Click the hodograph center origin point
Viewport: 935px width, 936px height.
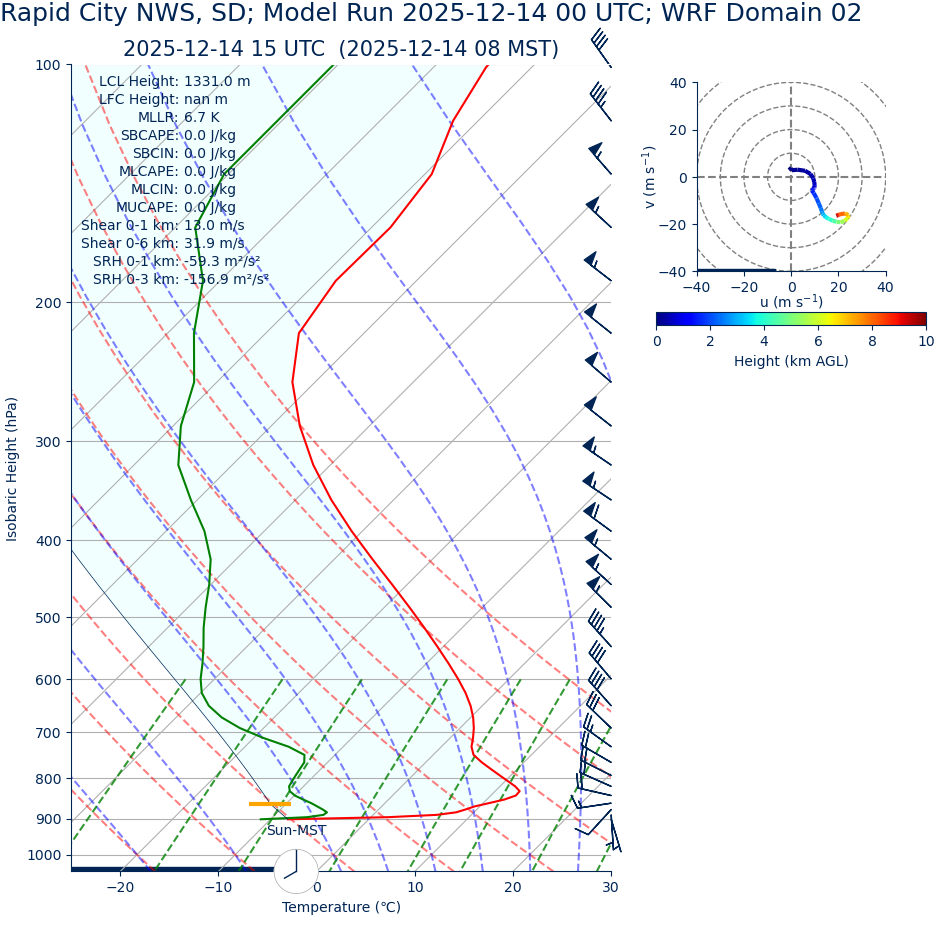[791, 177]
